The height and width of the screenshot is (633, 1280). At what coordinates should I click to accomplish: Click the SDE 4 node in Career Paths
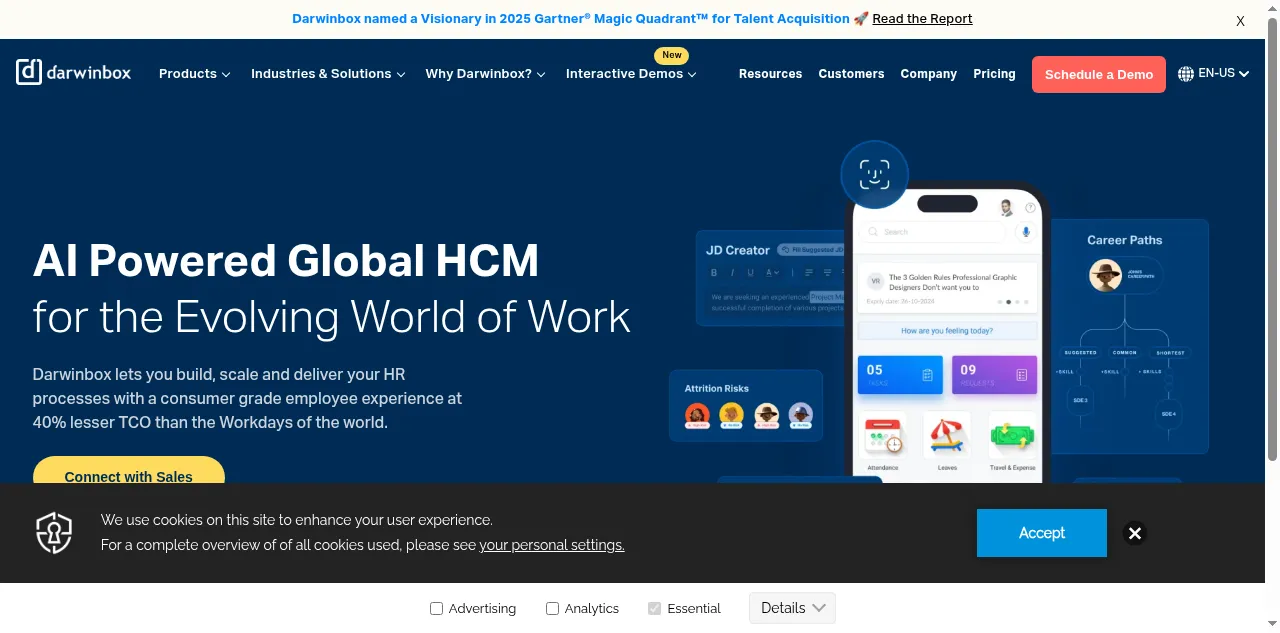(1168, 413)
